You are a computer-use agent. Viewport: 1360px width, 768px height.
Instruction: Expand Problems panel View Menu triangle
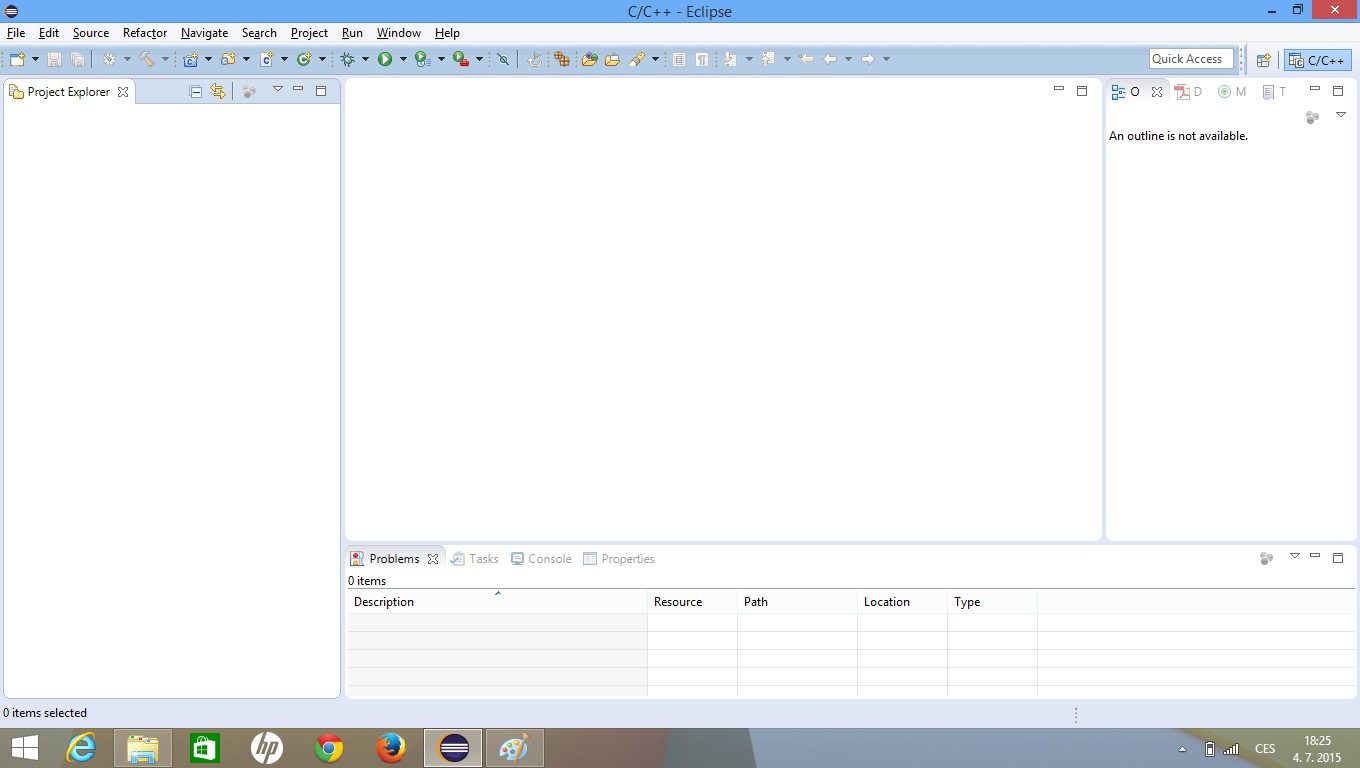click(1294, 556)
